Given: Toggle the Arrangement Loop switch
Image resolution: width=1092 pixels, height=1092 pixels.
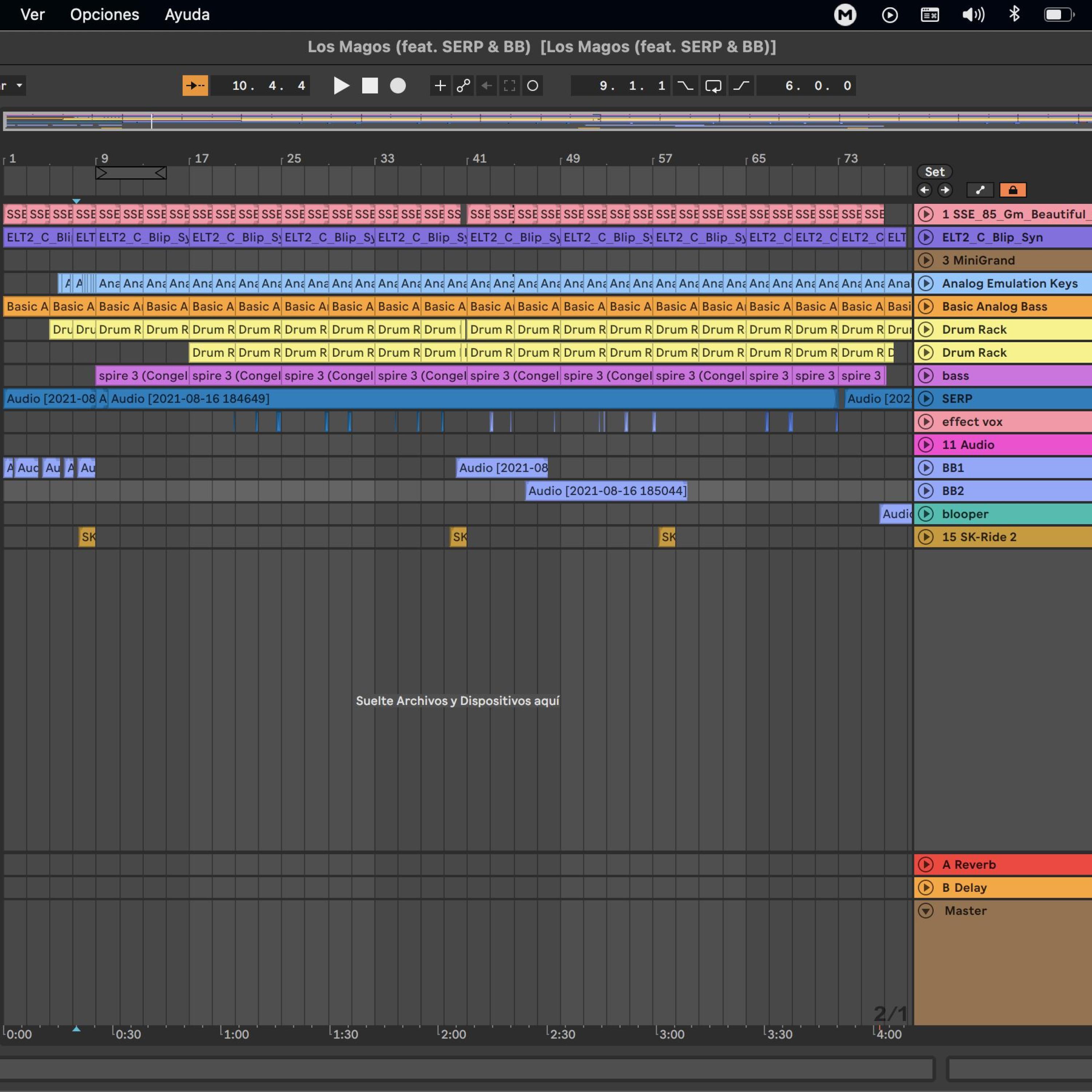Looking at the screenshot, I should click(713, 85).
